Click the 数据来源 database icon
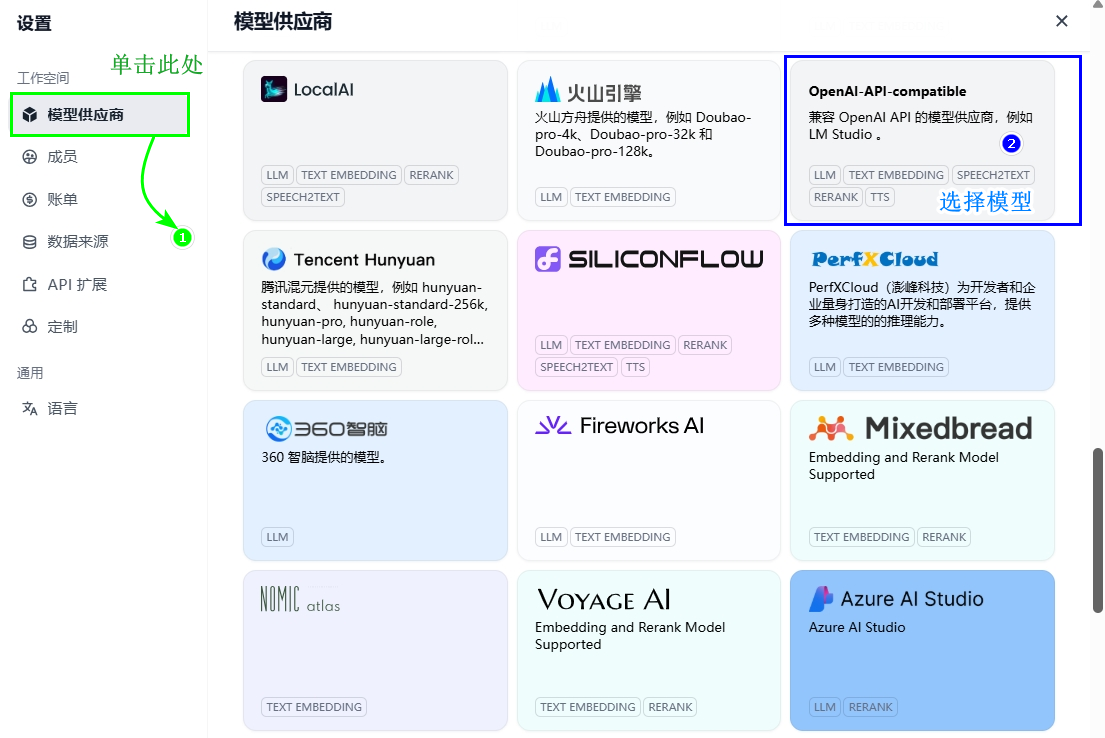This screenshot has height=738, width=1105. 30,242
